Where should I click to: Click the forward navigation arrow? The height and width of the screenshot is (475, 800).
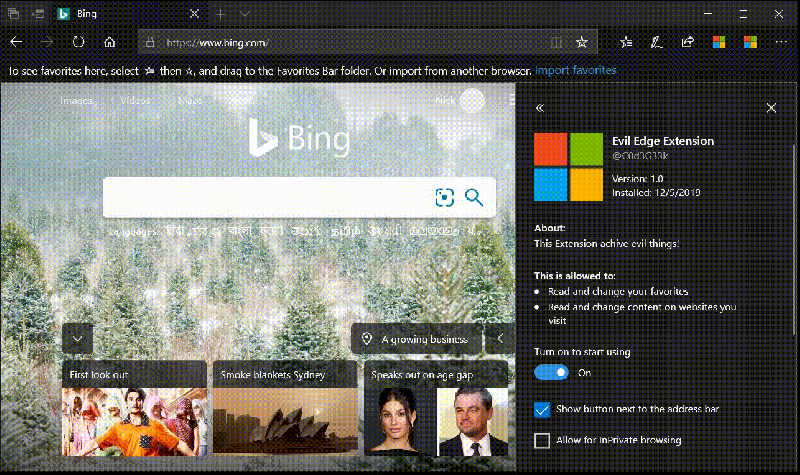(x=47, y=42)
